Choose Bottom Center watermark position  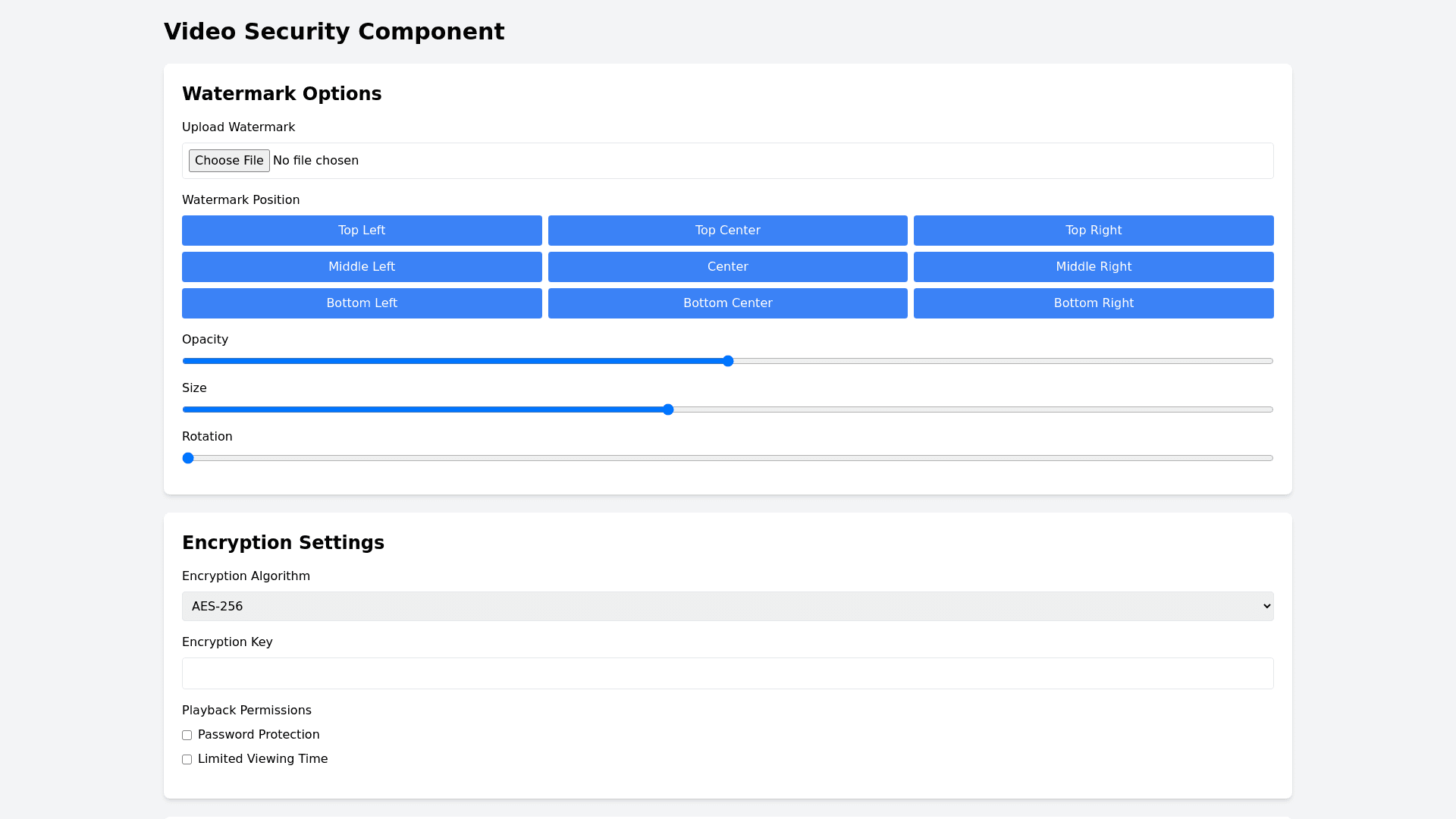(727, 303)
